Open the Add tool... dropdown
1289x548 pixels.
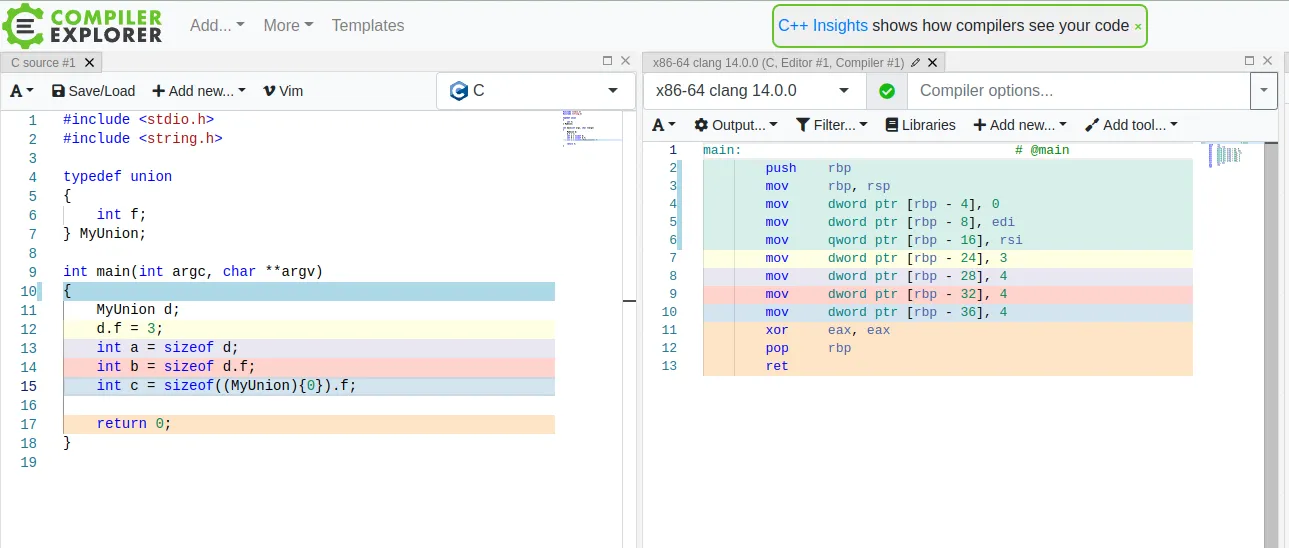(x=1131, y=125)
